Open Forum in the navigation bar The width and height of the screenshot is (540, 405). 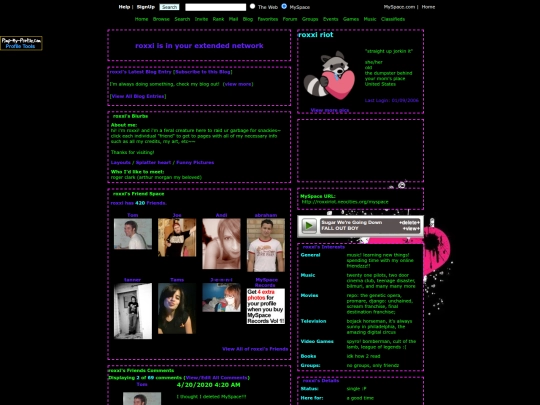point(290,19)
